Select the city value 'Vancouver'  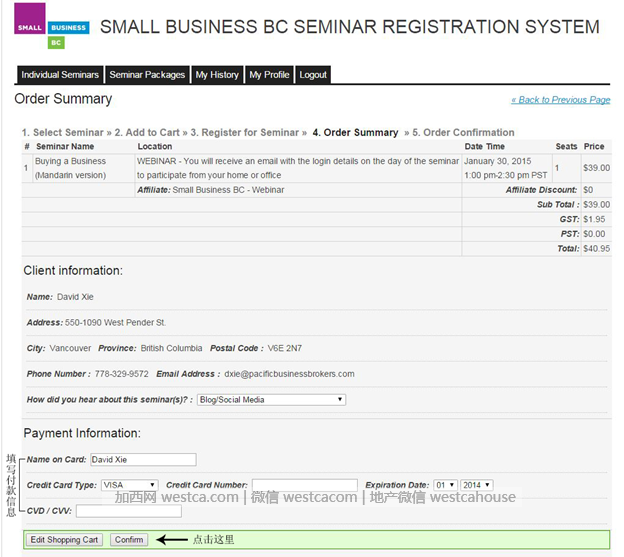(70, 348)
